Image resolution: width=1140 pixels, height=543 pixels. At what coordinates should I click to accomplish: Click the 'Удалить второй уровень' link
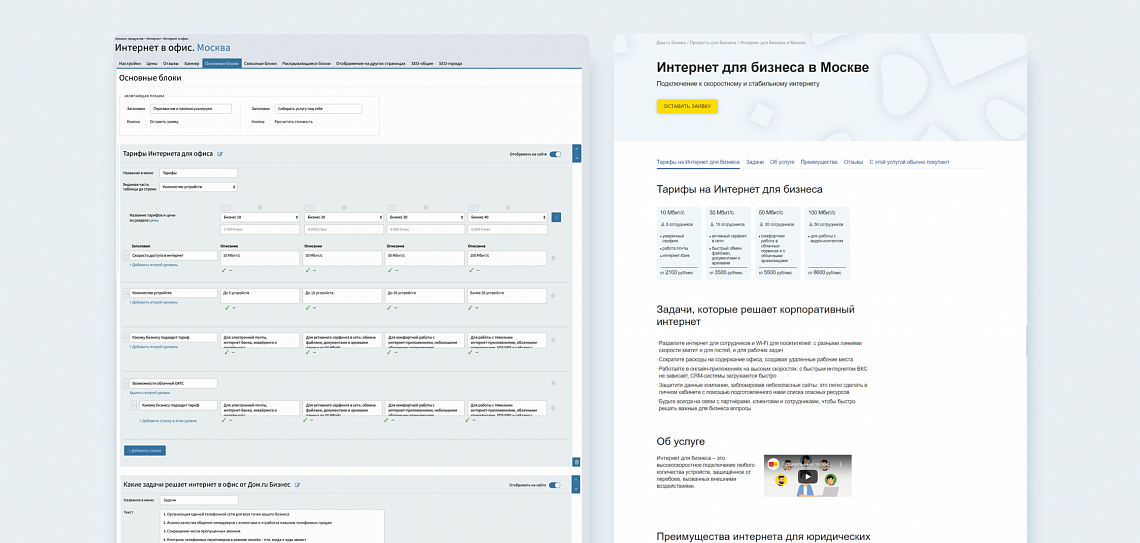pyautogui.click(x=151, y=393)
